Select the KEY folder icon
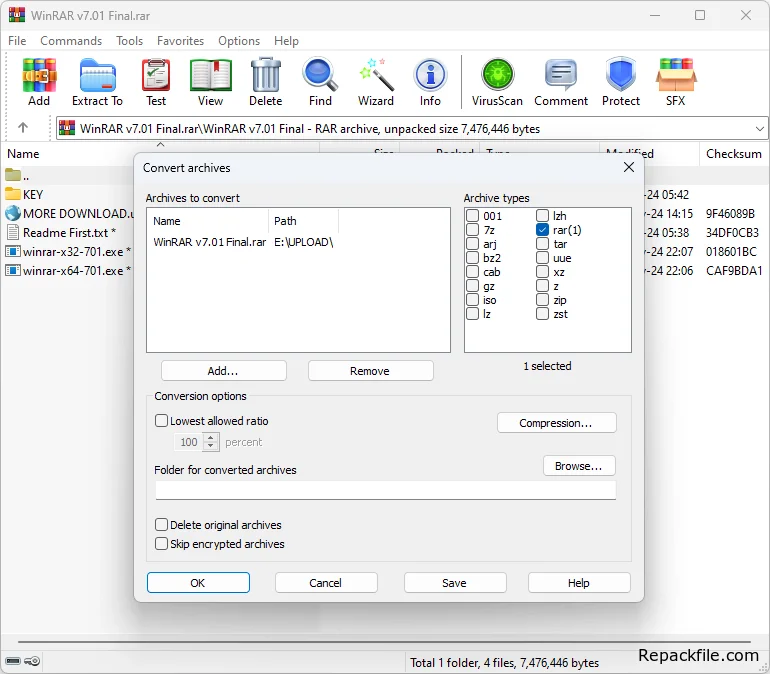This screenshot has width=770, height=674. coord(13,194)
